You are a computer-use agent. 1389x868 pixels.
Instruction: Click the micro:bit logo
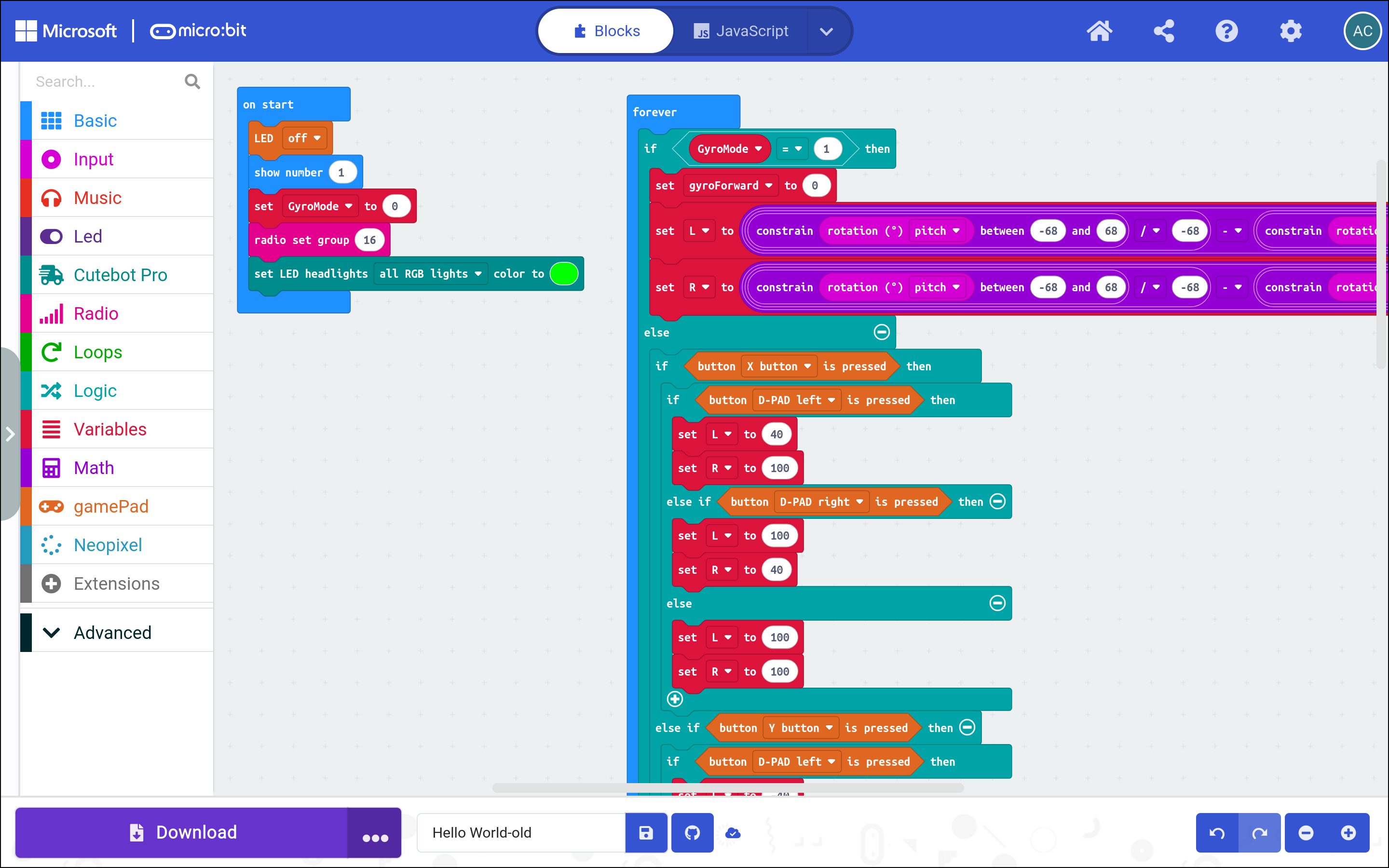[x=198, y=30]
